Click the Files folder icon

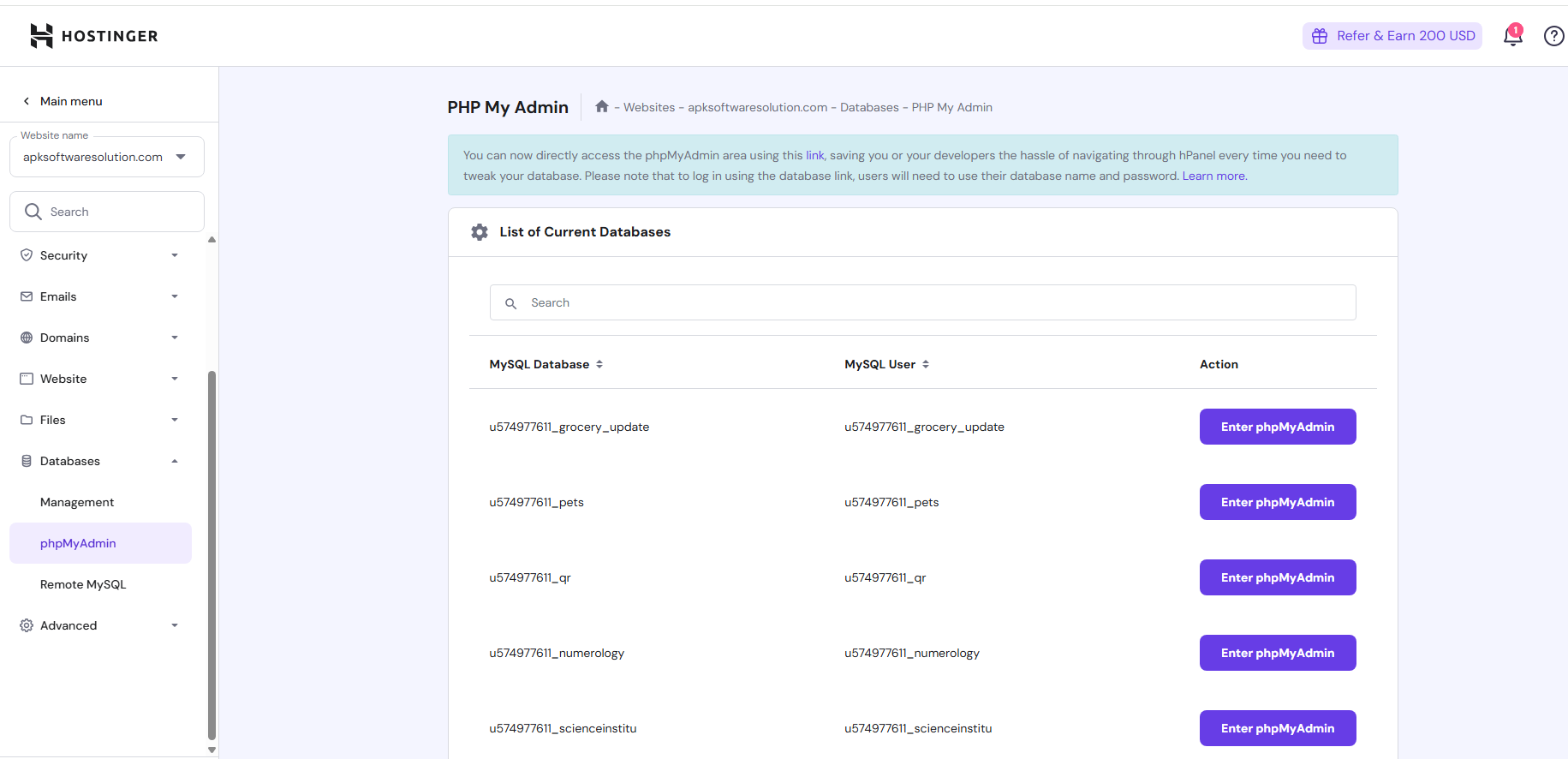click(x=27, y=420)
